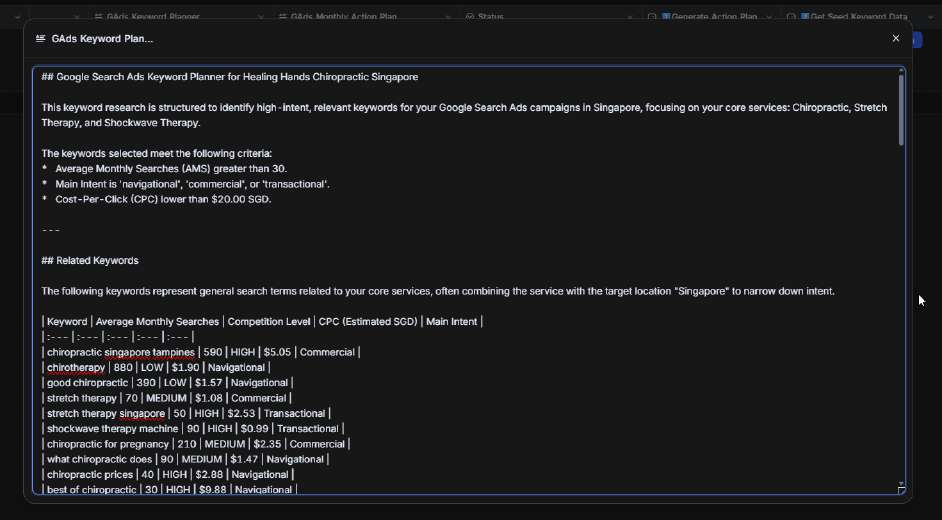Click the '---' separator line in the text
Image resolution: width=942 pixels, height=520 pixels.
click(50, 230)
